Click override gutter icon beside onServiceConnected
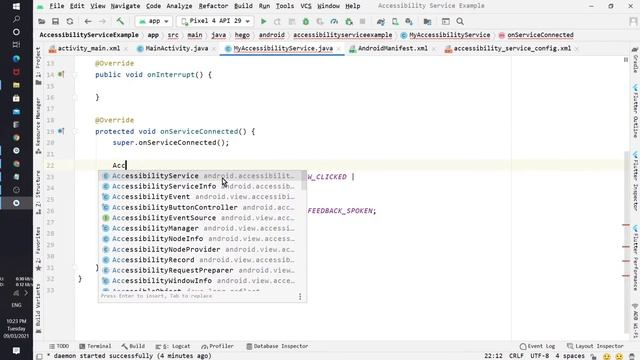Viewport: 640px width, 360px height. click(x=61, y=131)
